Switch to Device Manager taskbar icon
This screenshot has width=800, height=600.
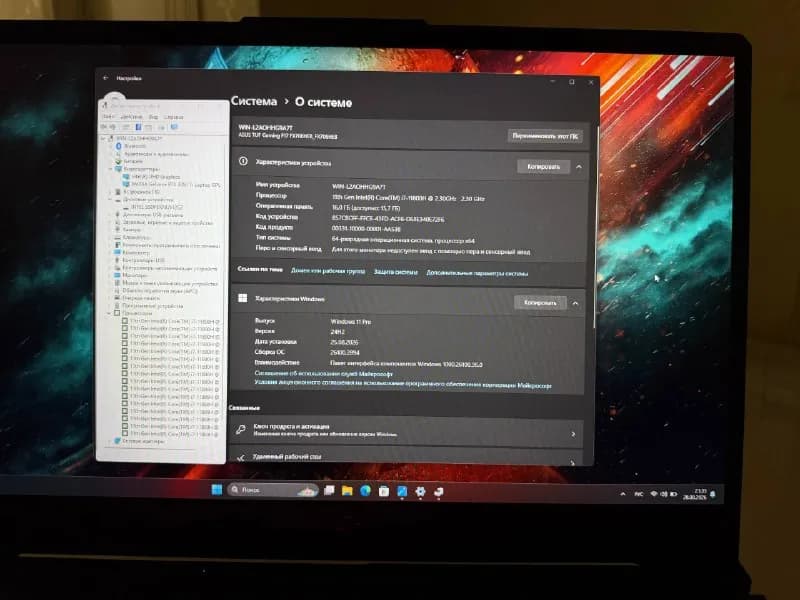coord(438,492)
